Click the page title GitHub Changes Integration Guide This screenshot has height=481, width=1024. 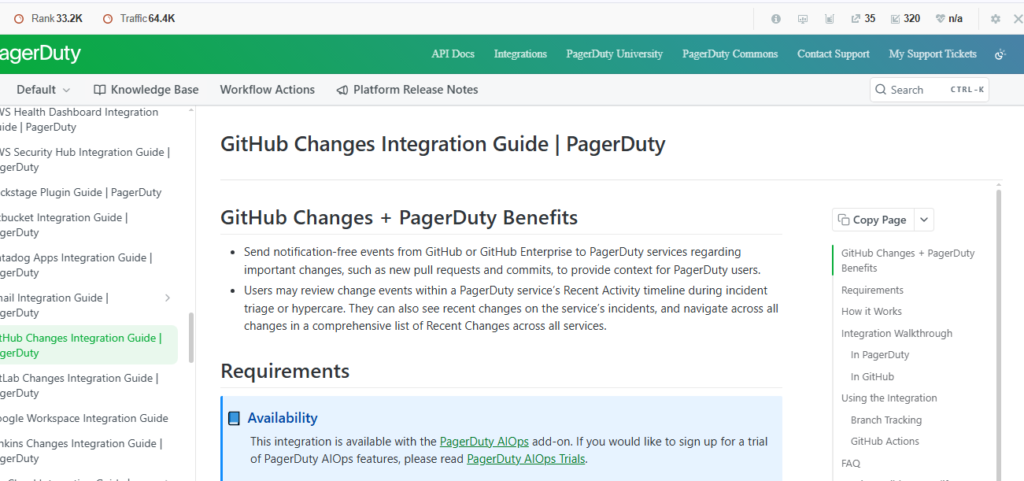pos(443,144)
